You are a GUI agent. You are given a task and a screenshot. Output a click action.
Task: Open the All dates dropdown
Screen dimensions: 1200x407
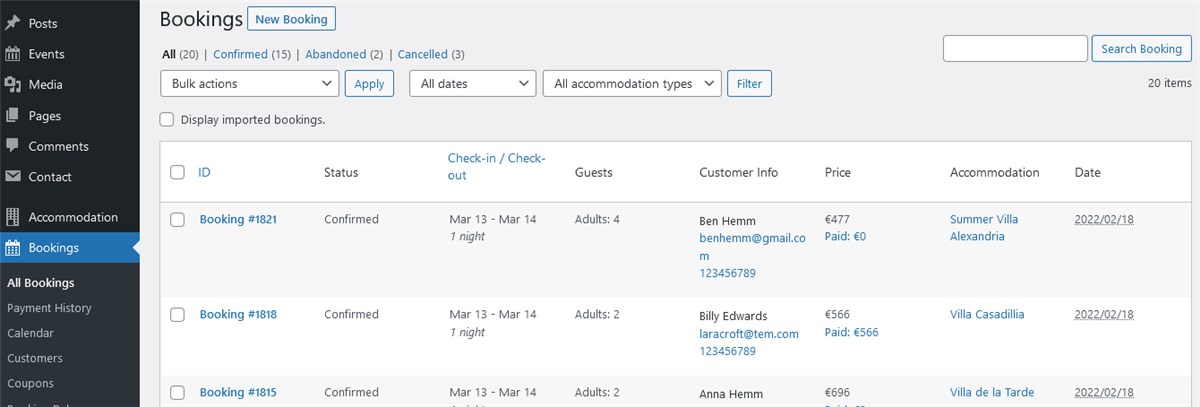(473, 84)
